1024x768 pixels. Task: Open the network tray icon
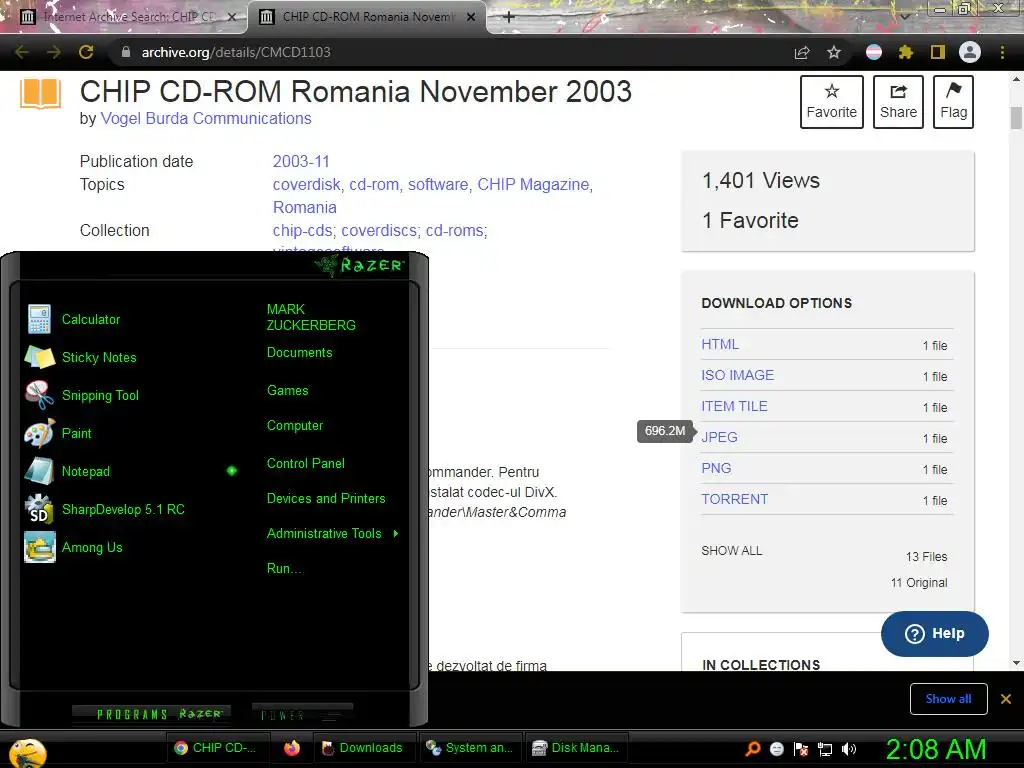tap(825, 749)
